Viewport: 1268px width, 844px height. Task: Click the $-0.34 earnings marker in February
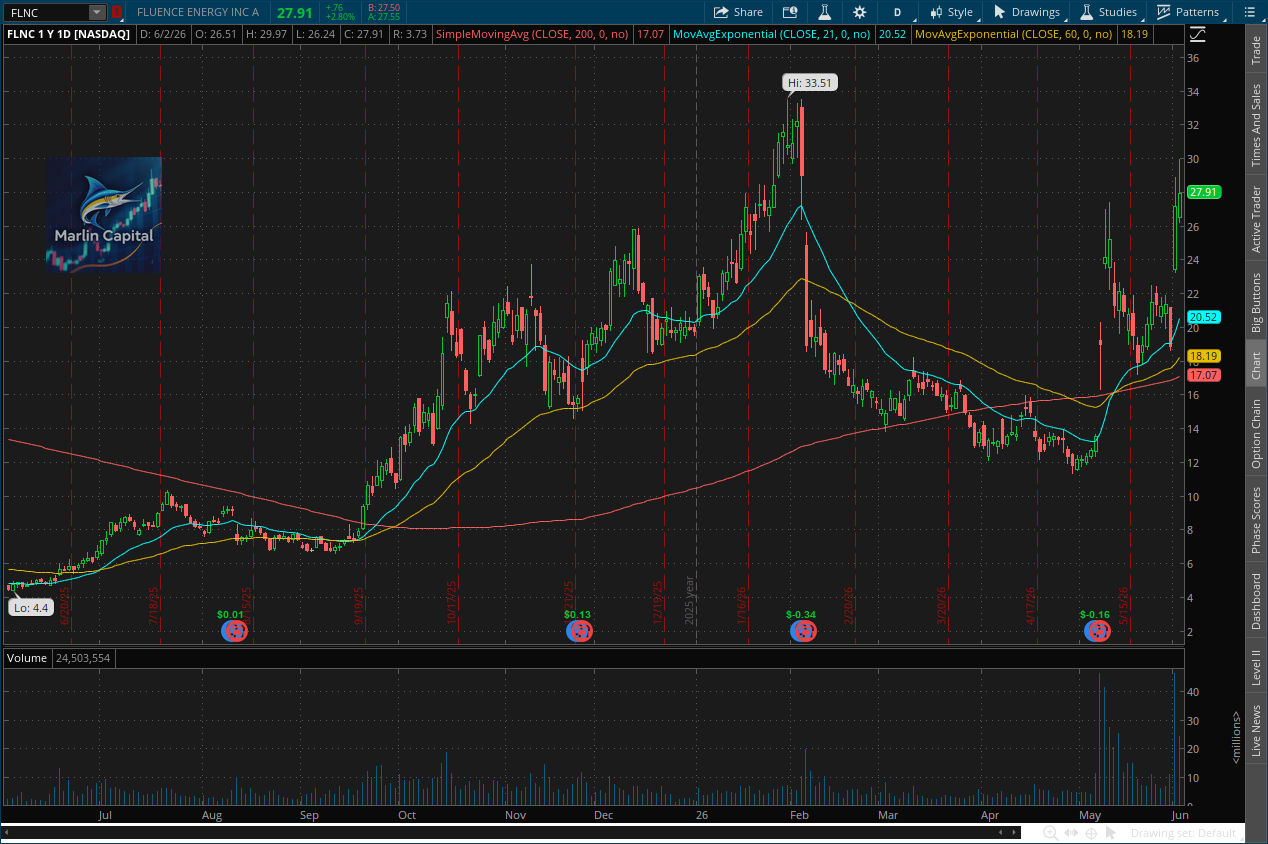(x=802, y=631)
